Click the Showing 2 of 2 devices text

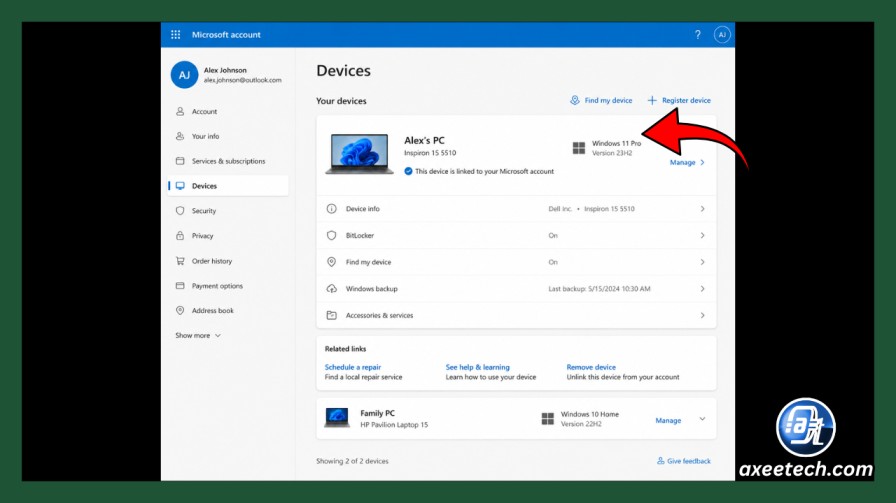pos(353,461)
